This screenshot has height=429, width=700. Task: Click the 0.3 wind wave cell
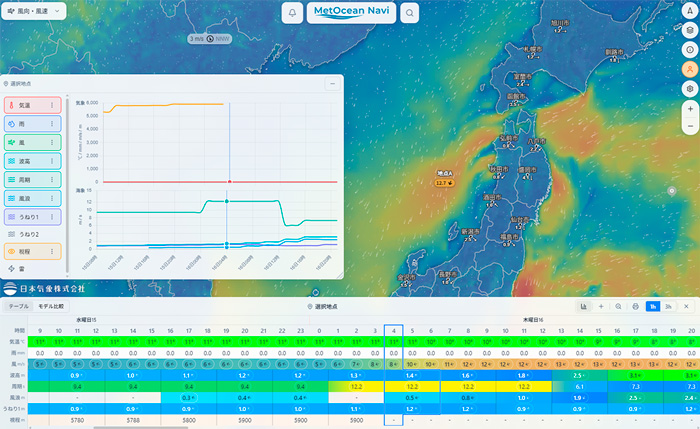pos(189,398)
